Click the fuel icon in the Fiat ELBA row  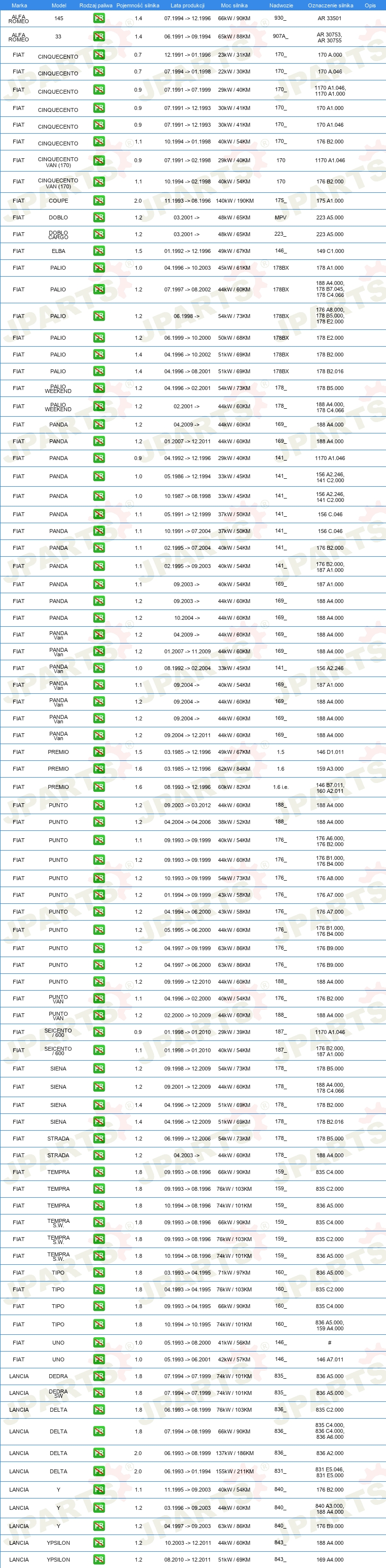[99, 251]
